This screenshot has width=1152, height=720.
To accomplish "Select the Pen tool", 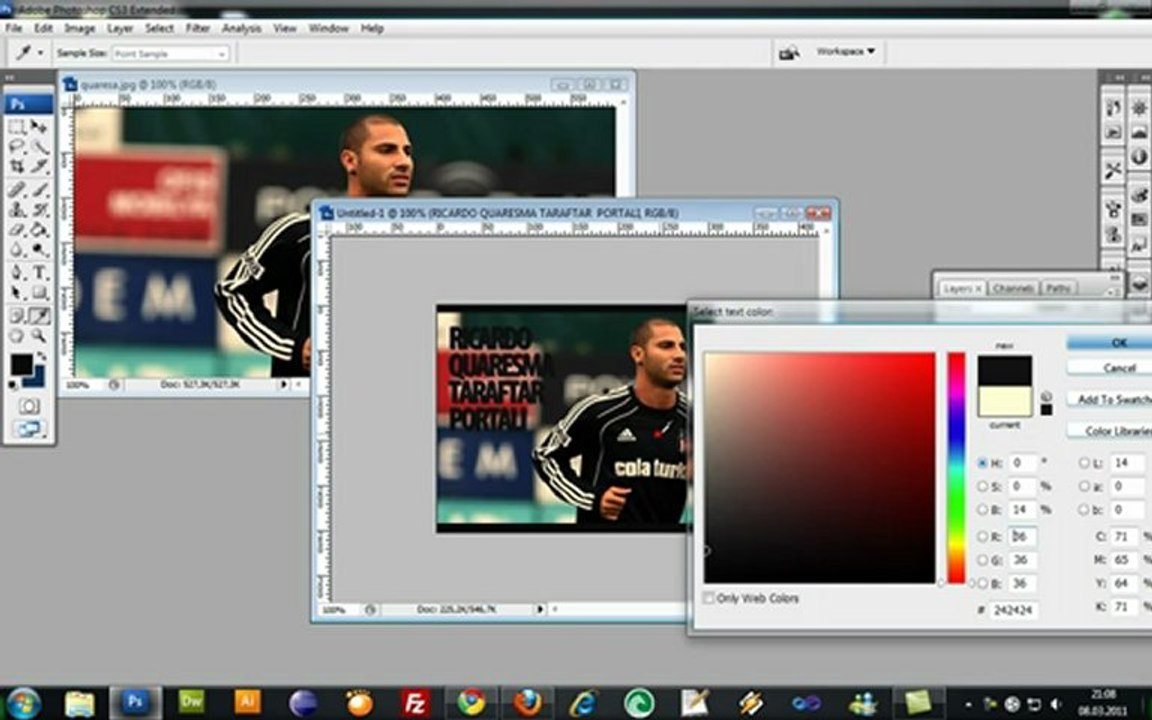I will pos(17,273).
